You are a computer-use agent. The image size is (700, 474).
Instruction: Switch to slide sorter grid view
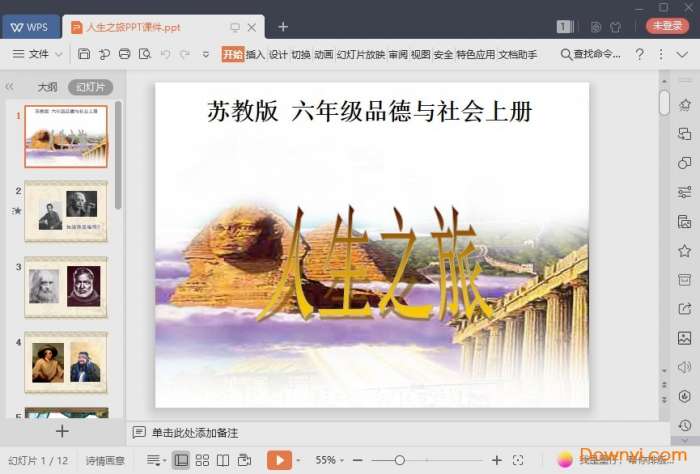click(202, 460)
